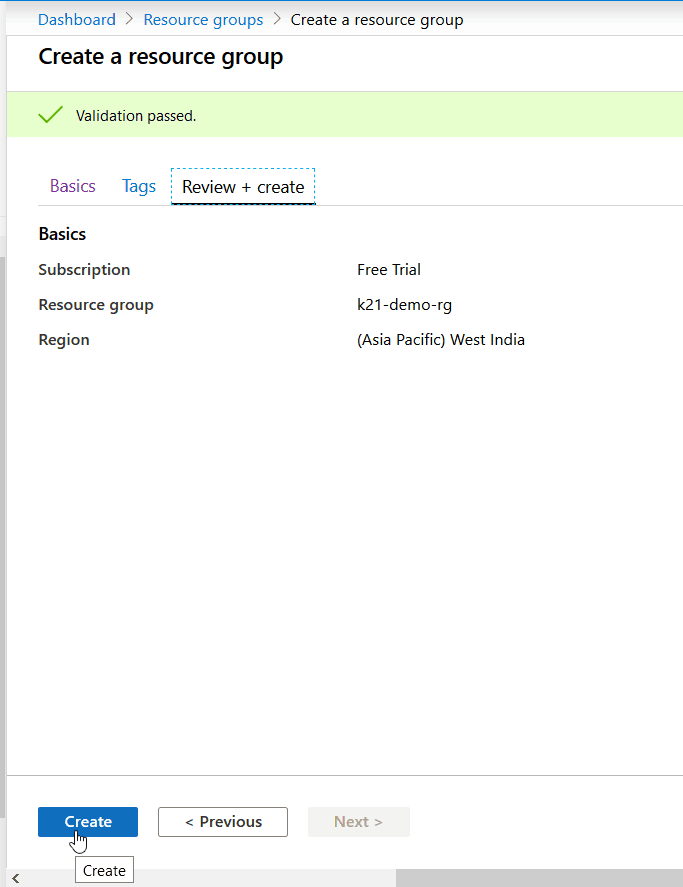Click the Create tooltip label

[x=104, y=869]
